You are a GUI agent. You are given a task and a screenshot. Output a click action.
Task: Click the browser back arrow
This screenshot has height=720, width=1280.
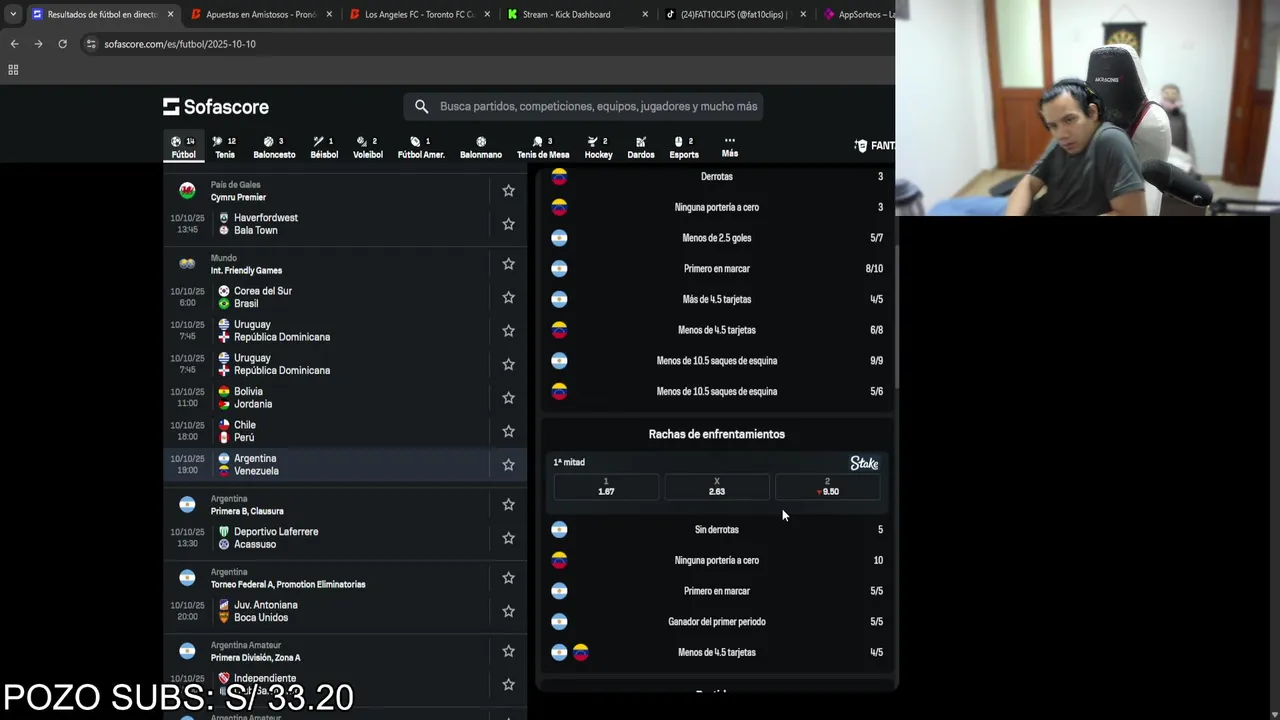[14, 44]
